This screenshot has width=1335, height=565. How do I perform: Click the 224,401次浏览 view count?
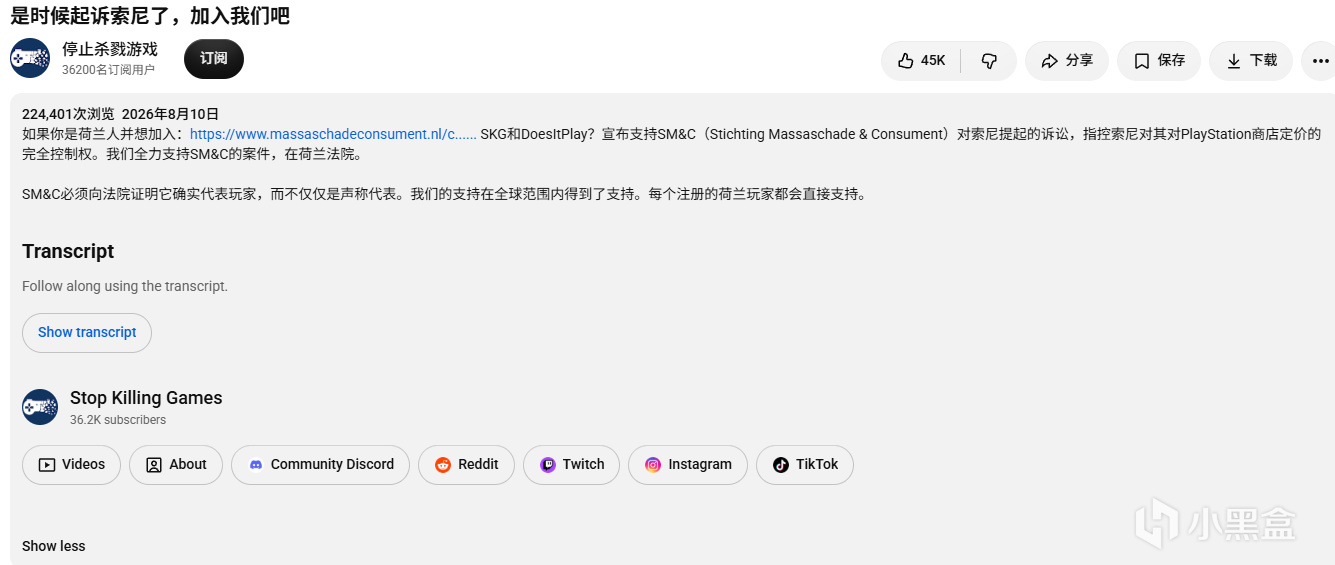click(68, 114)
